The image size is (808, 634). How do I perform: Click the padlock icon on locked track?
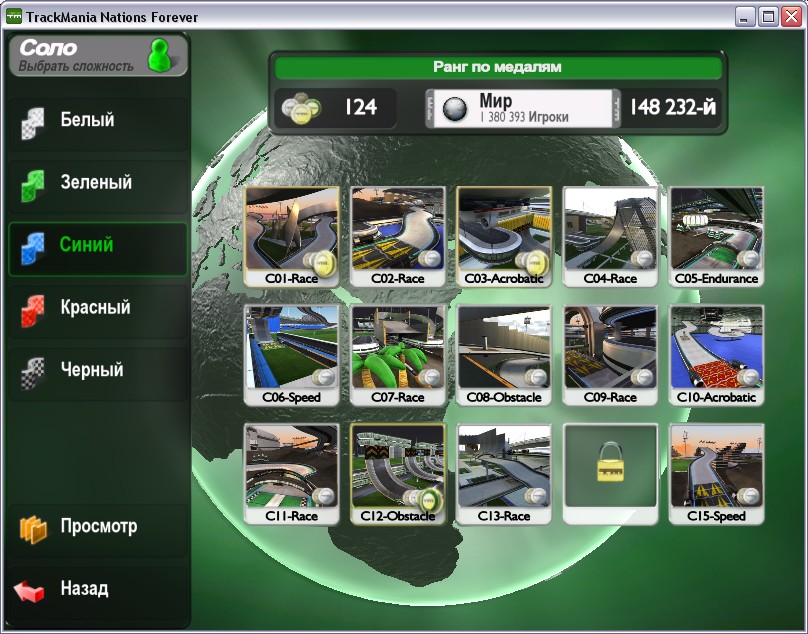pos(610,465)
